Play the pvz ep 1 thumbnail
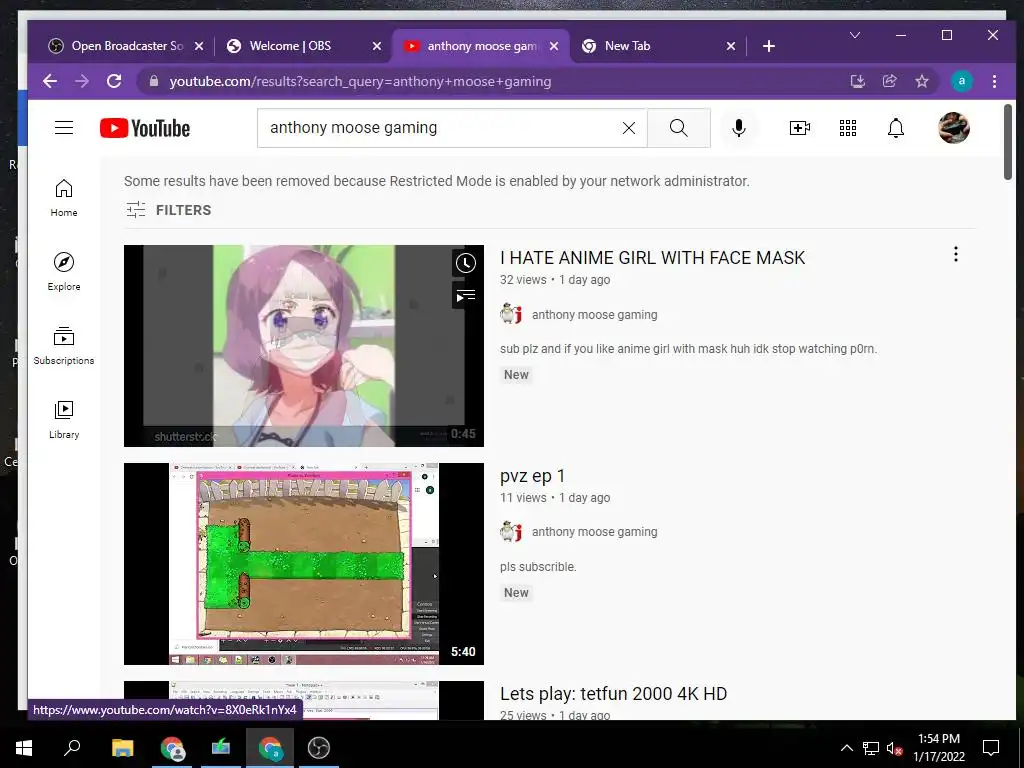Screen dimensions: 1024x768 coord(304,564)
